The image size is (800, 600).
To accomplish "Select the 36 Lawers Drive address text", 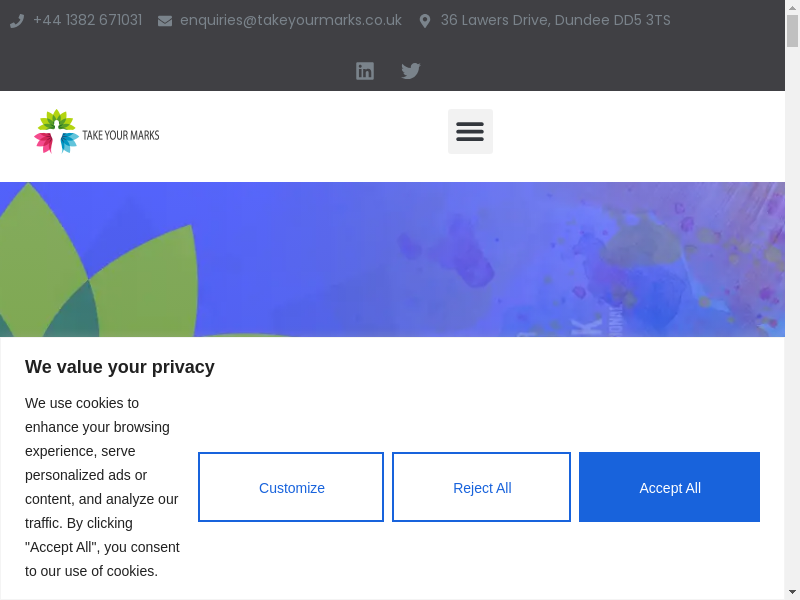I will (555, 20).
